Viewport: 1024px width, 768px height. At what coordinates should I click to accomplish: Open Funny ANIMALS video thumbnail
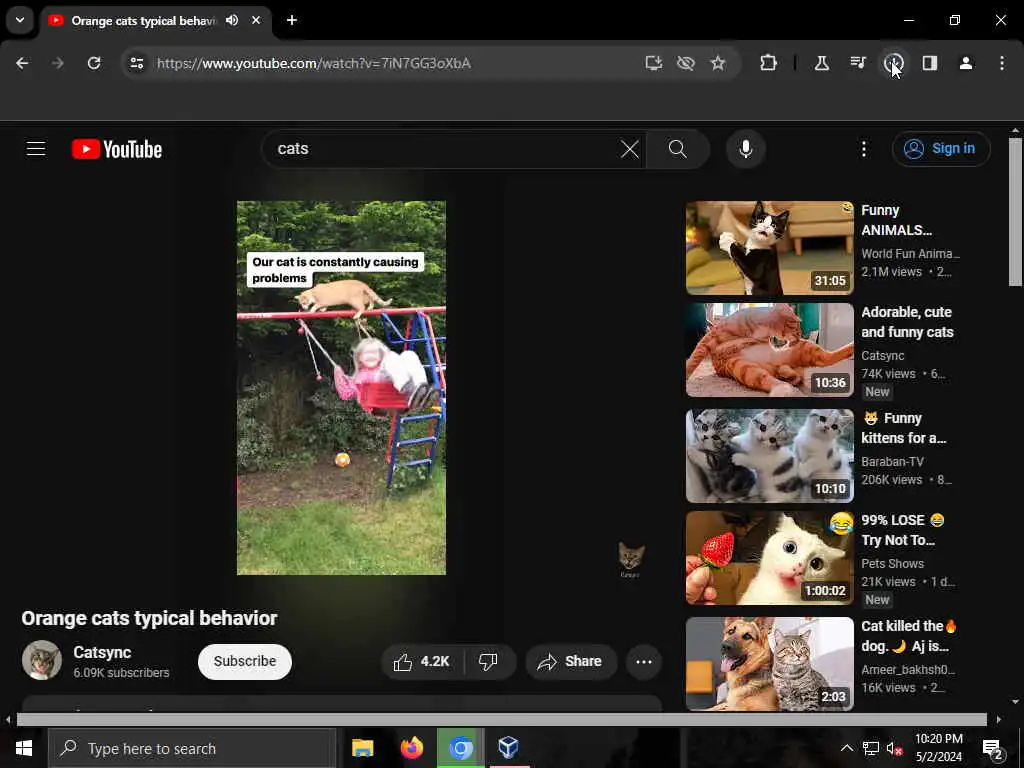[769, 248]
